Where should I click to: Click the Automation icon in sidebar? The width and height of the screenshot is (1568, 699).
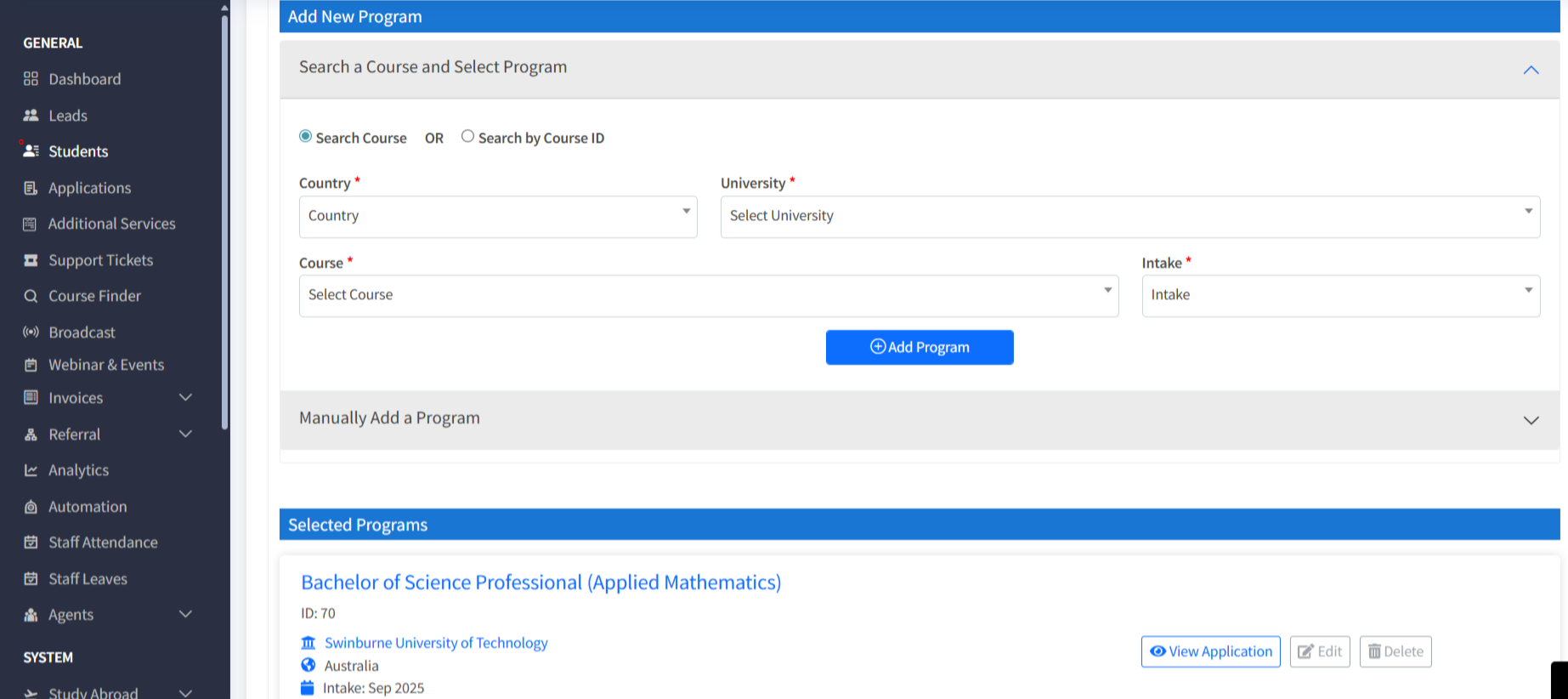click(x=31, y=507)
